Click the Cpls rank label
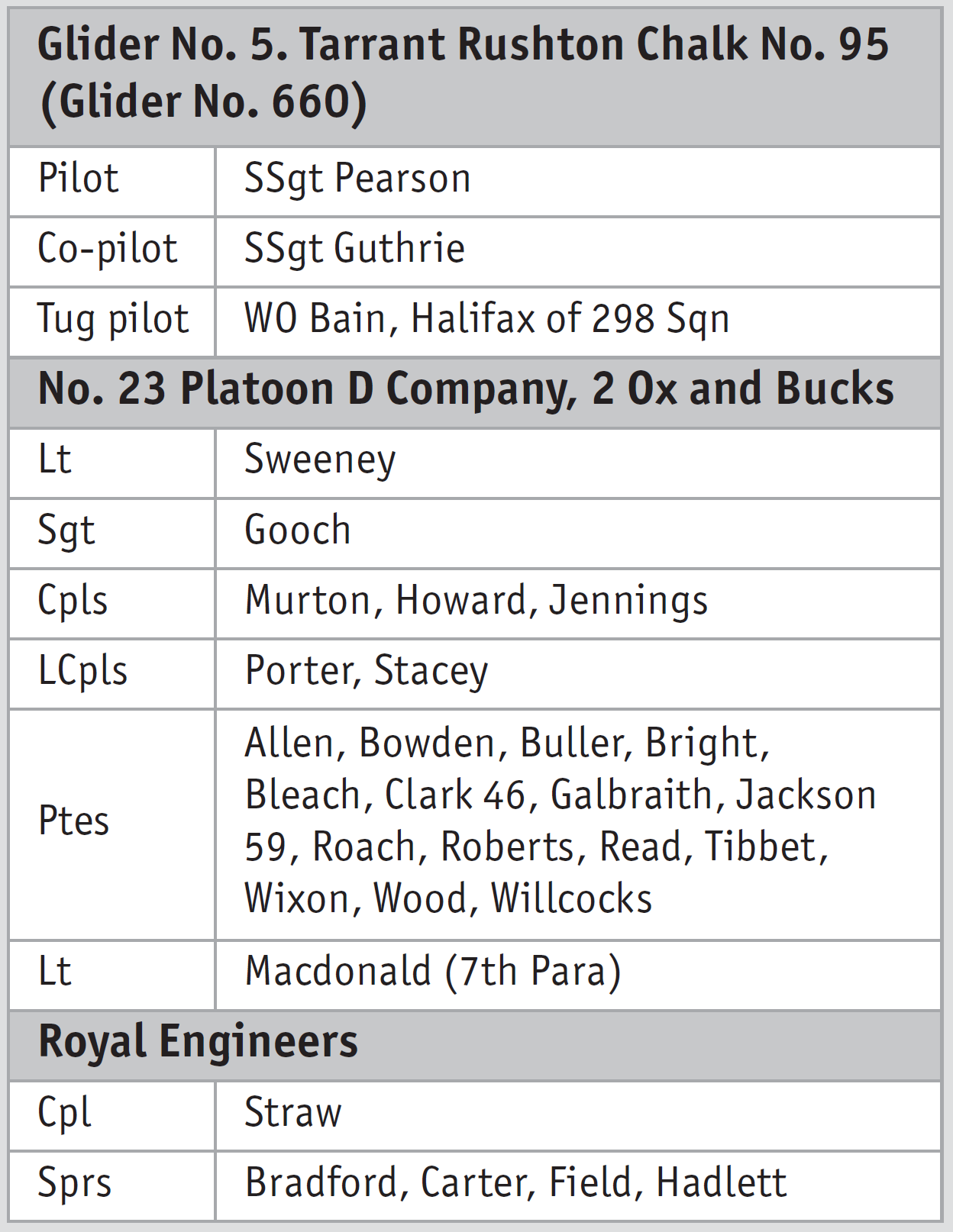The image size is (953, 1232). pyautogui.click(x=73, y=601)
